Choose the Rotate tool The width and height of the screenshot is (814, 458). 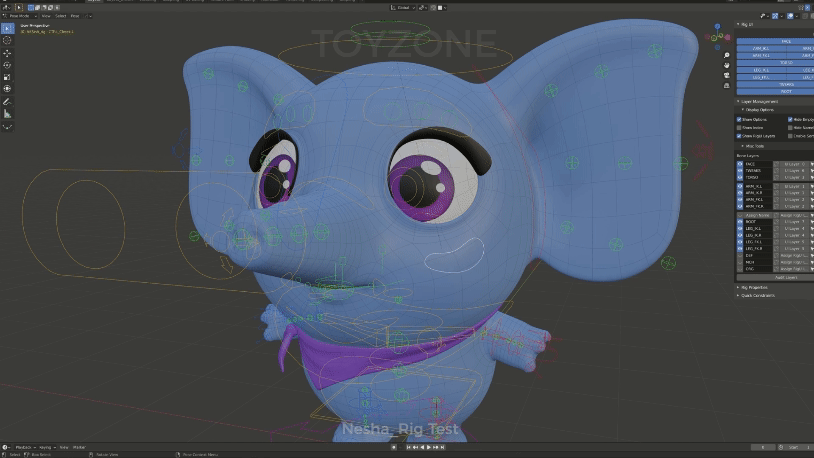7,65
